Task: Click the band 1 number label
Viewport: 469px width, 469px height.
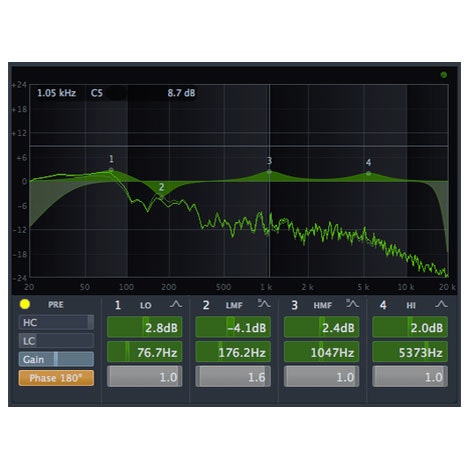Action: point(118,305)
